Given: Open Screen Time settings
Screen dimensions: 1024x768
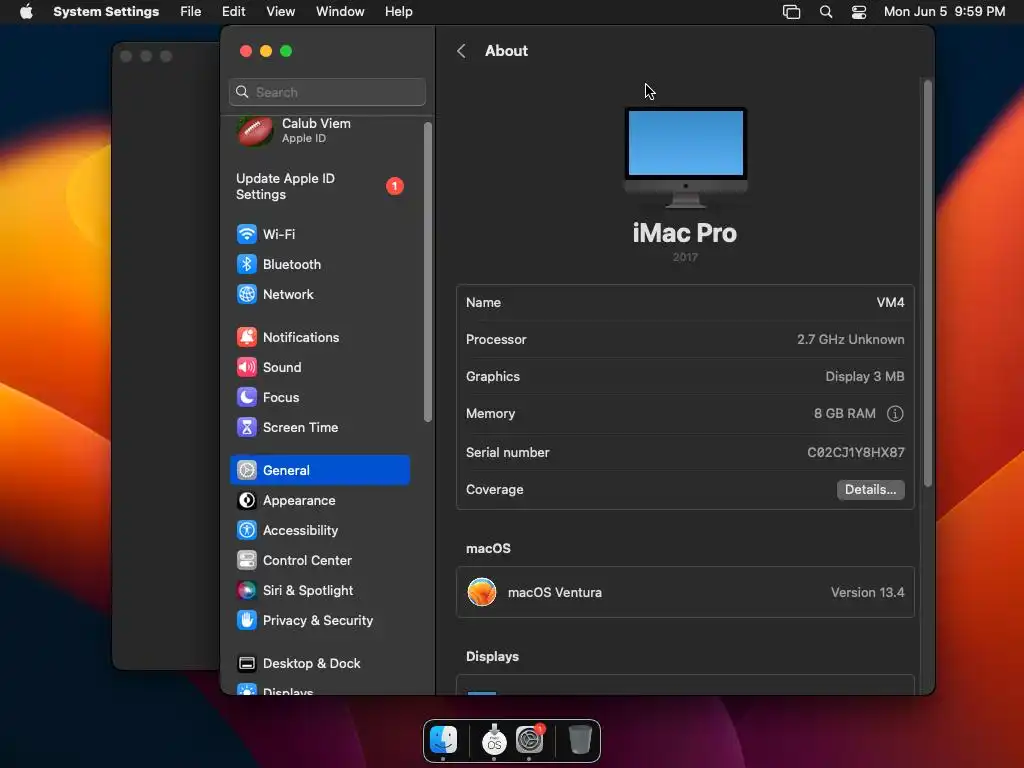Looking at the screenshot, I should point(319,427).
